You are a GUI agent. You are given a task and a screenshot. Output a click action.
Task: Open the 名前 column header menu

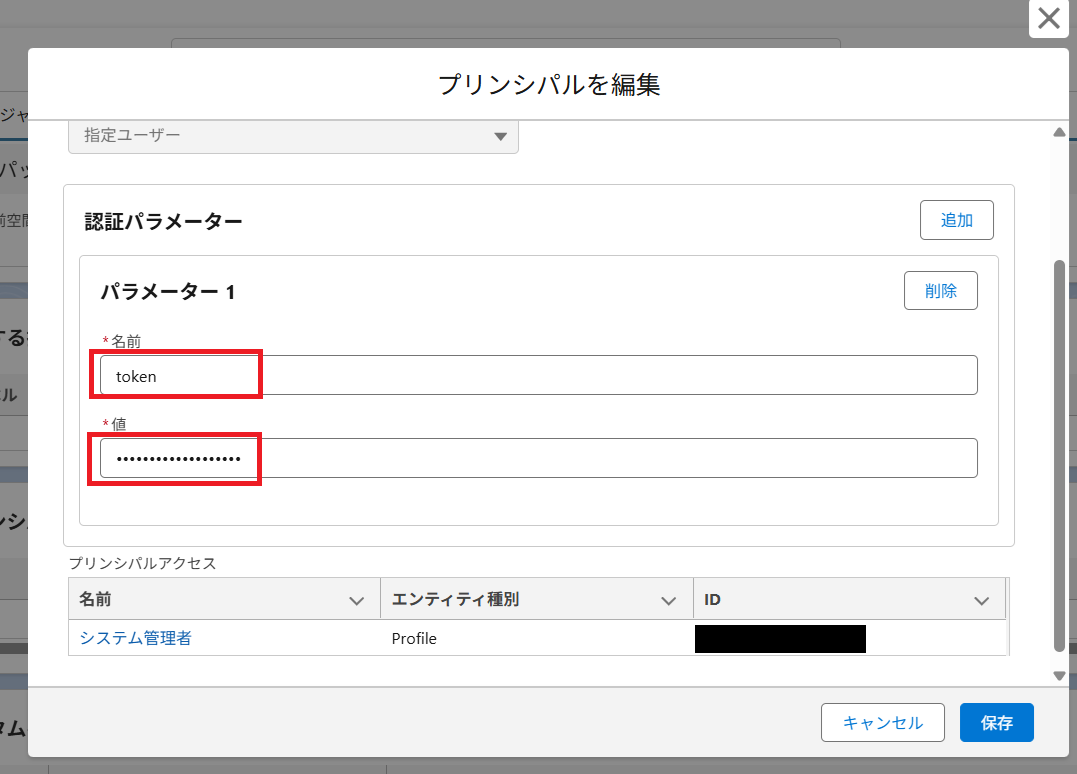point(357,599)
